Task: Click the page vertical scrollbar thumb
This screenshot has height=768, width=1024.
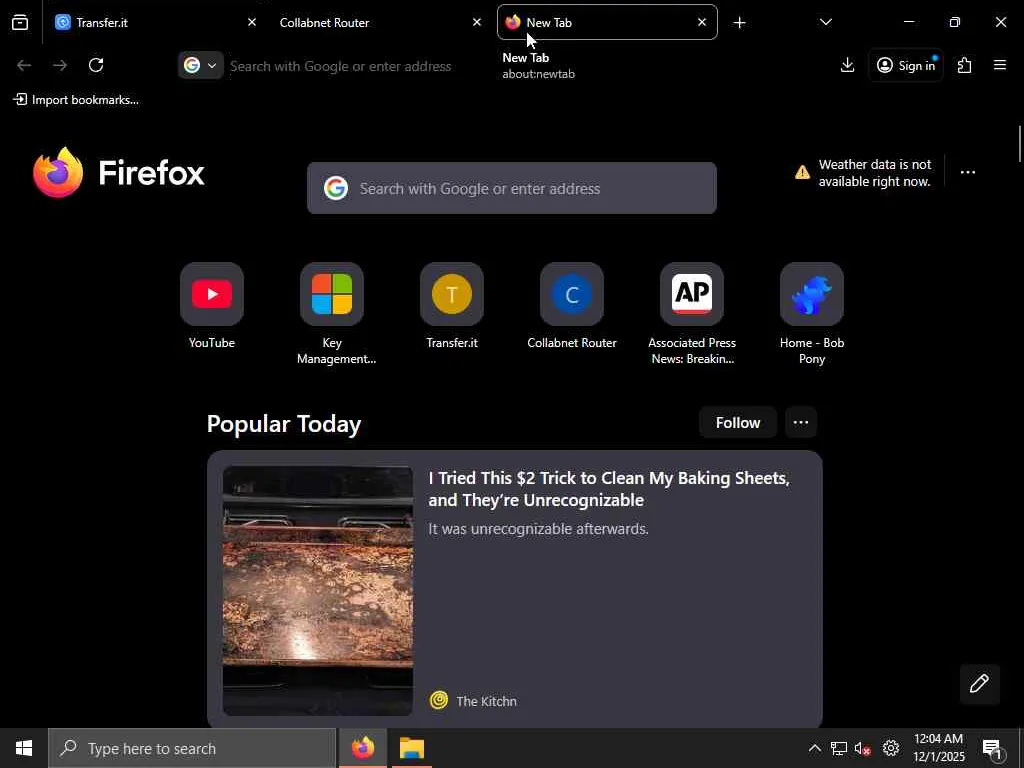Action: click(1019, 144)
